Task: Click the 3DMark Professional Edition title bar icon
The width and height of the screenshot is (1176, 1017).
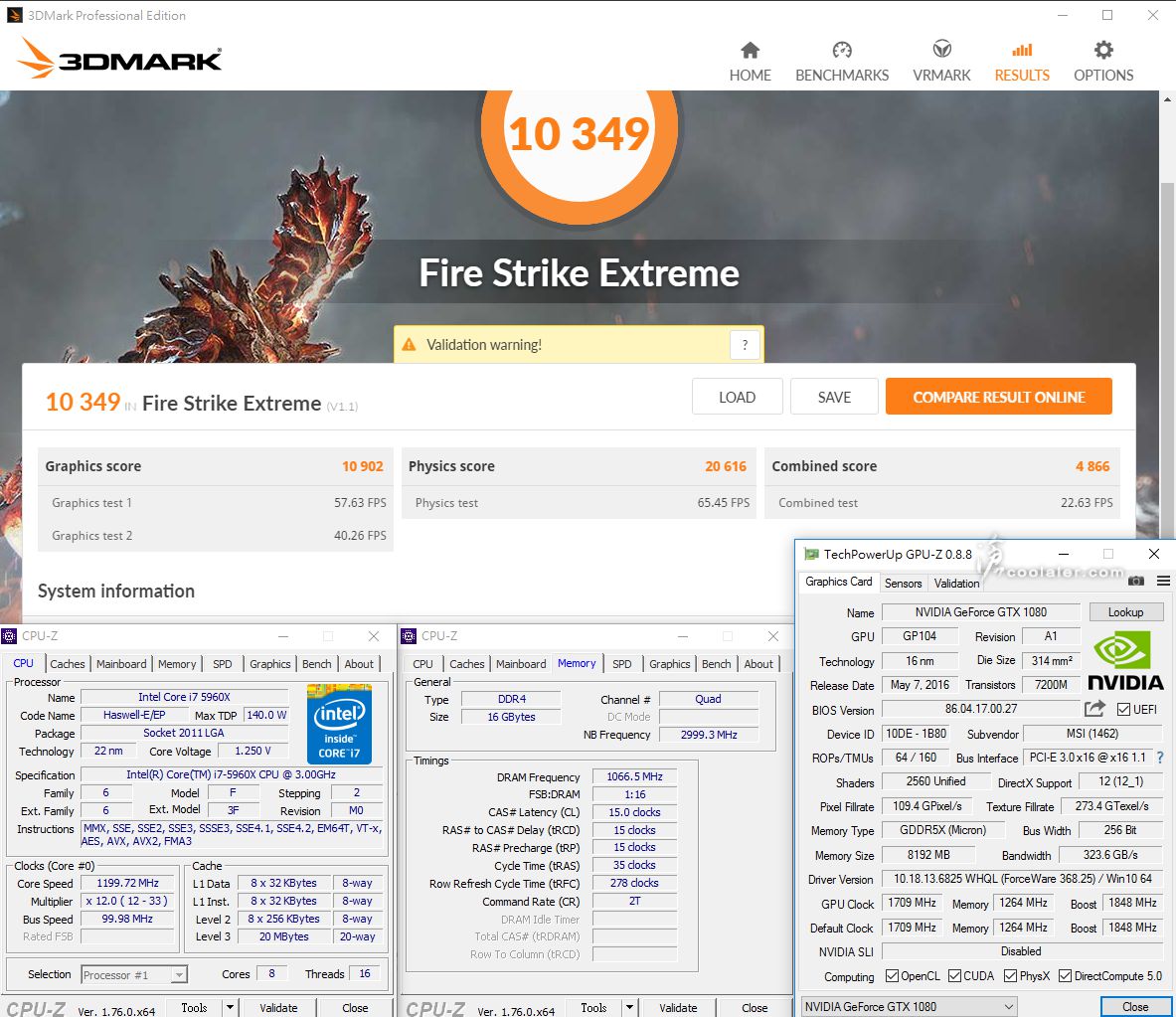Action: pyautogui.click(x=14, y=15)
